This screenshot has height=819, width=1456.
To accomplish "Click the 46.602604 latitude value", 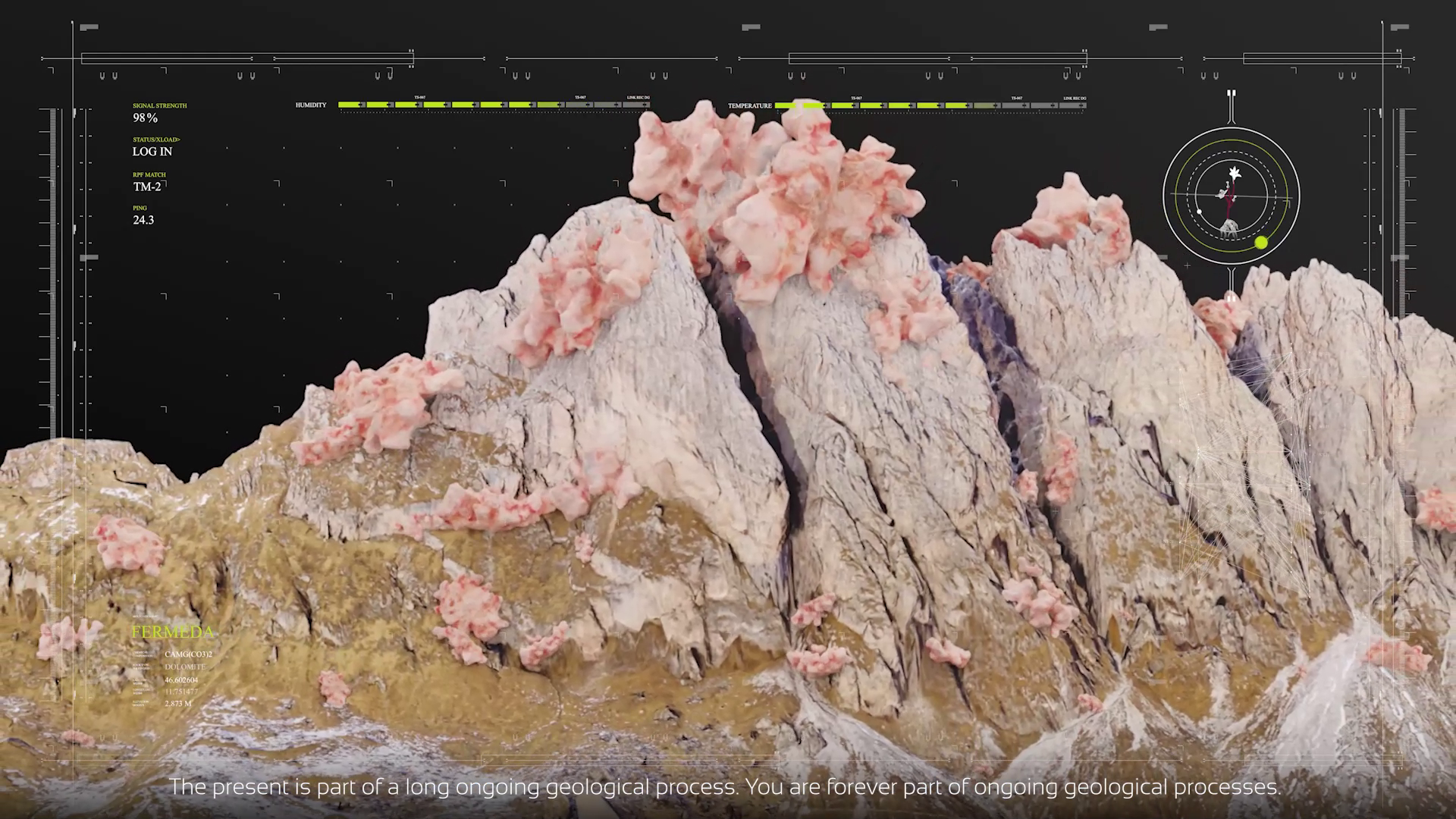I will click(181, 680).
